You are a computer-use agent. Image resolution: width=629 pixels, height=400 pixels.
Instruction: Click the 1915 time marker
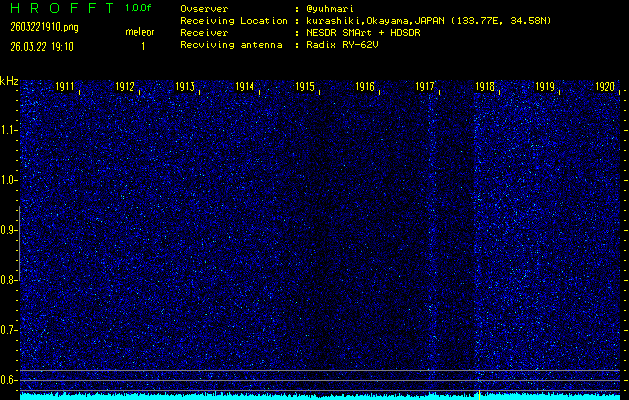305,87
